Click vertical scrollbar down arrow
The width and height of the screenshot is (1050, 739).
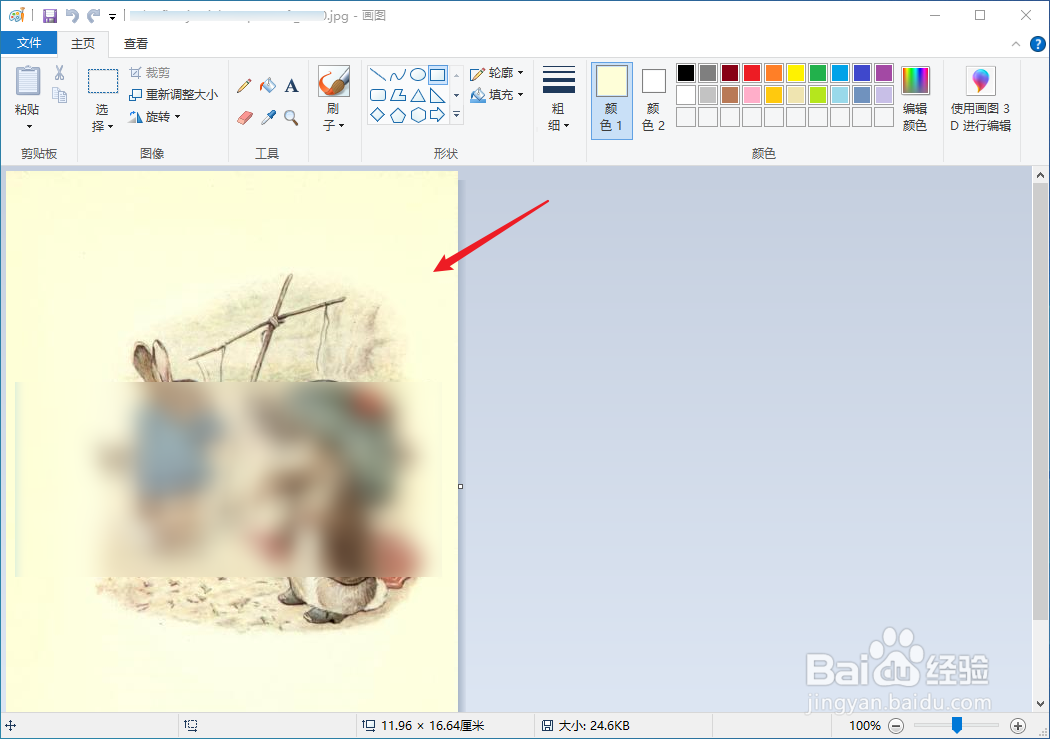pyautogui.click(x=1040, y=704)
